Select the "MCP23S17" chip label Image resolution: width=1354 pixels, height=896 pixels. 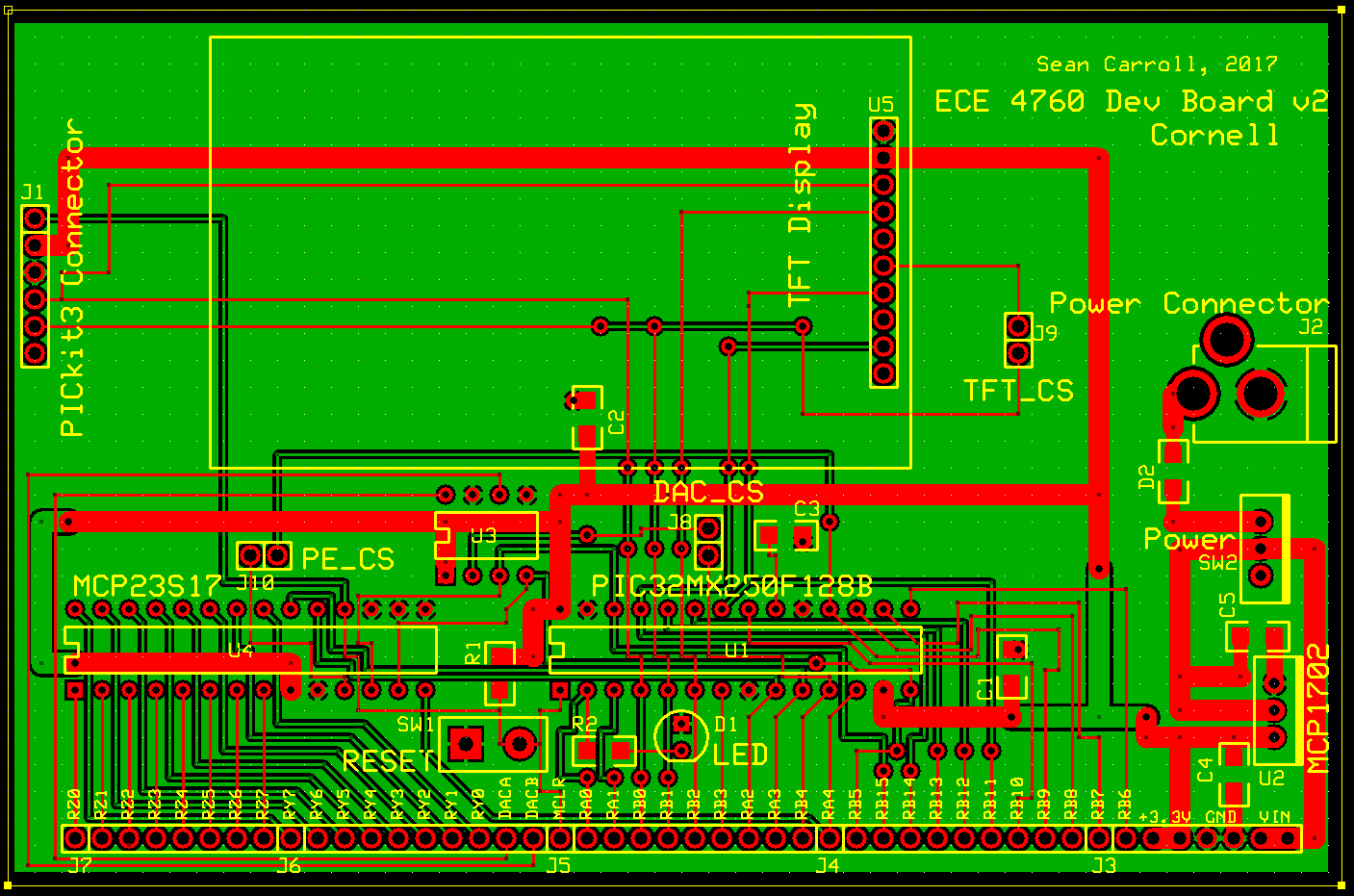click(147, 586)
